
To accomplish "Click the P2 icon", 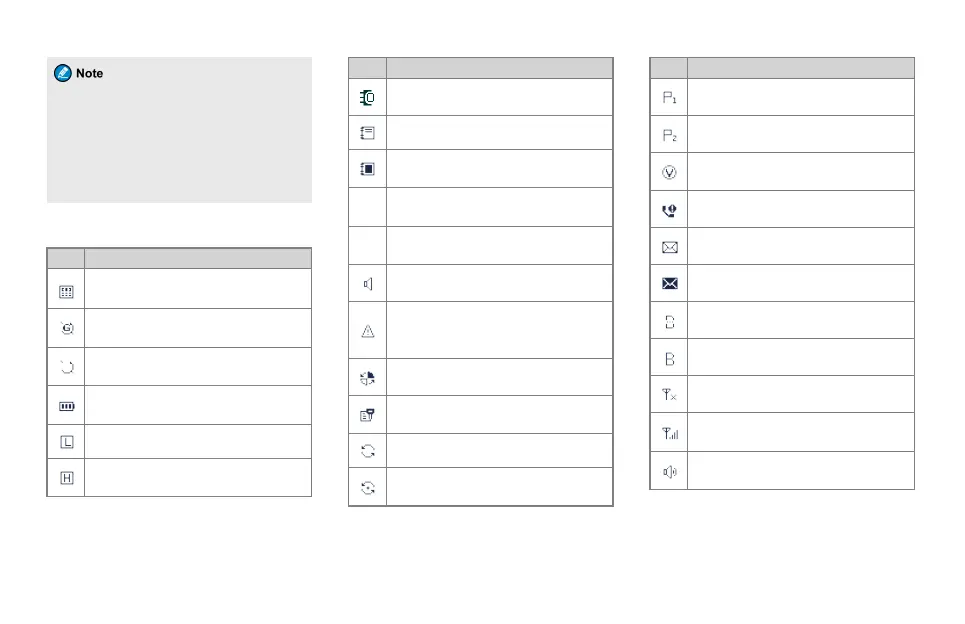I will pos(669,135).
